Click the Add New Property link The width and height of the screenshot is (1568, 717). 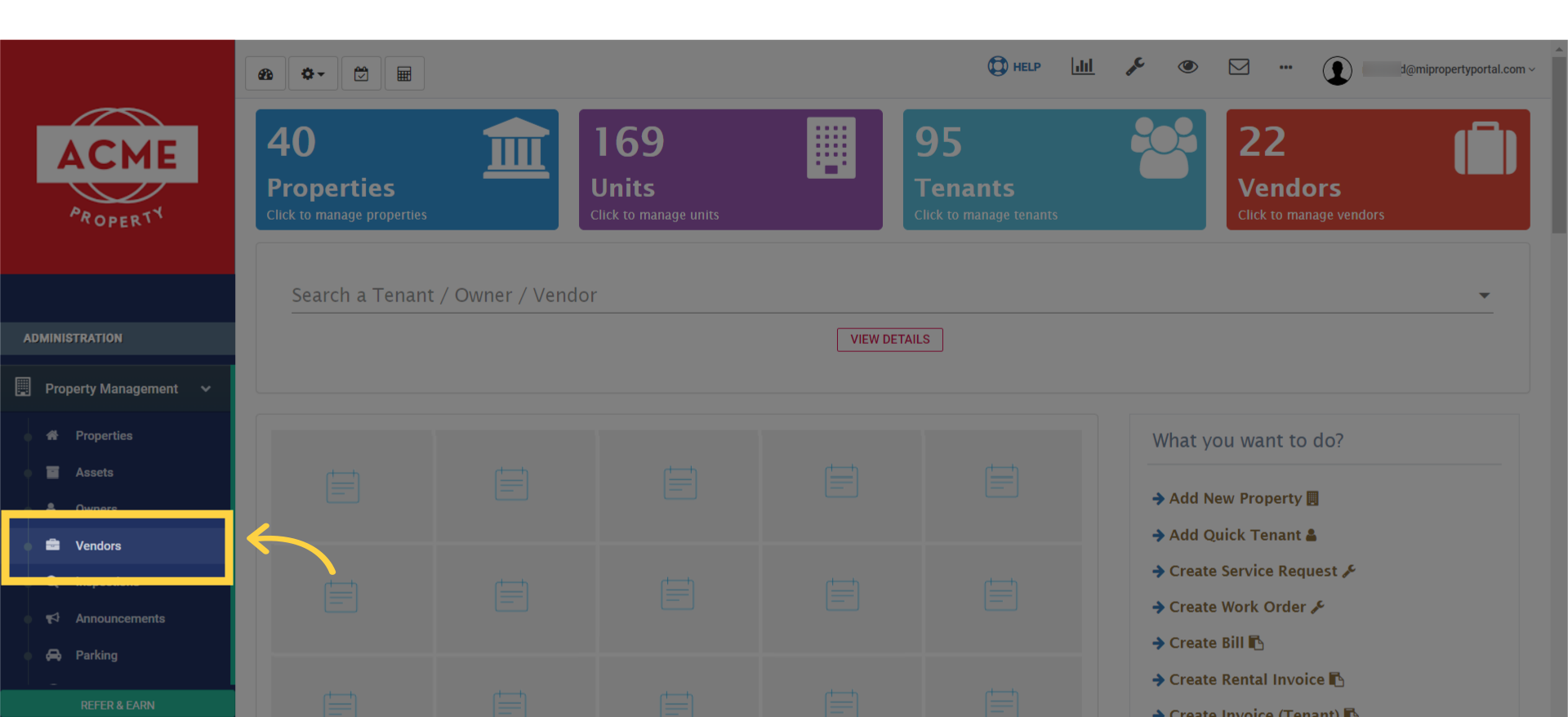(1235, 498)
